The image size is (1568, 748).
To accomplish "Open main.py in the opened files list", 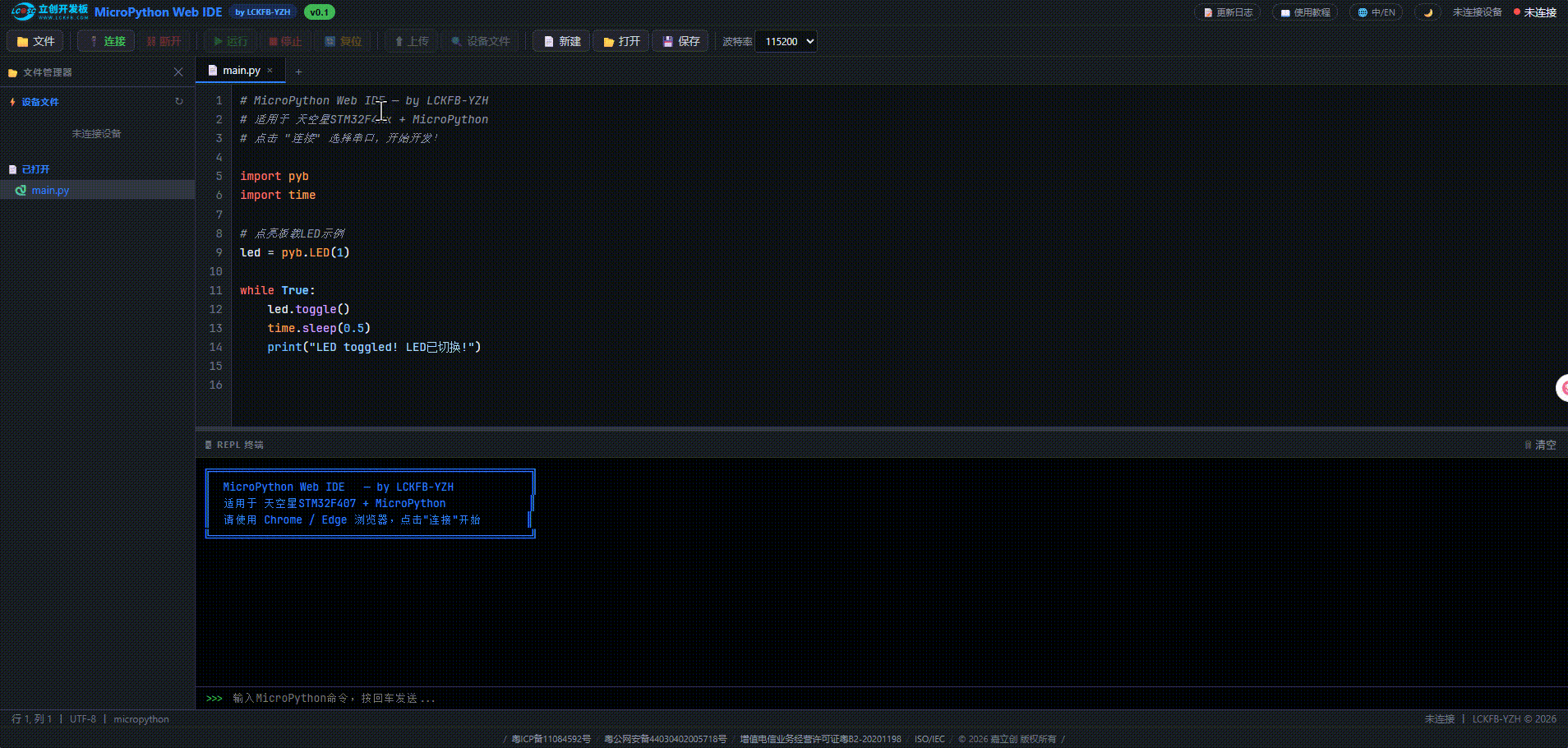I will tap(50, 190).
